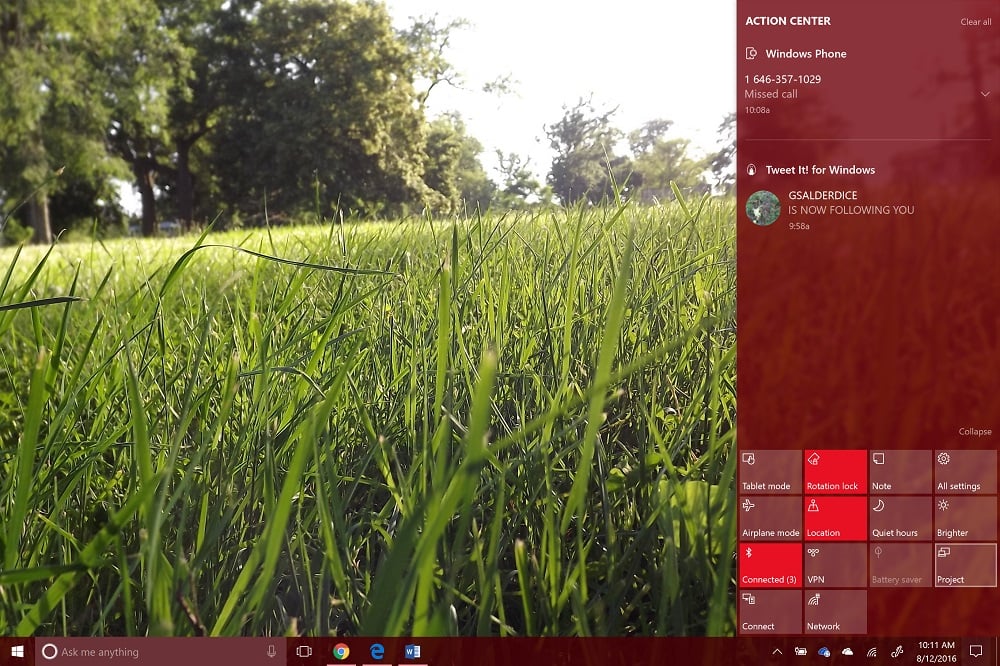Image resolution: width=1000 pixels, height=666 pixels.
Task: Open the Project quick action
Action: pos(963,564)
